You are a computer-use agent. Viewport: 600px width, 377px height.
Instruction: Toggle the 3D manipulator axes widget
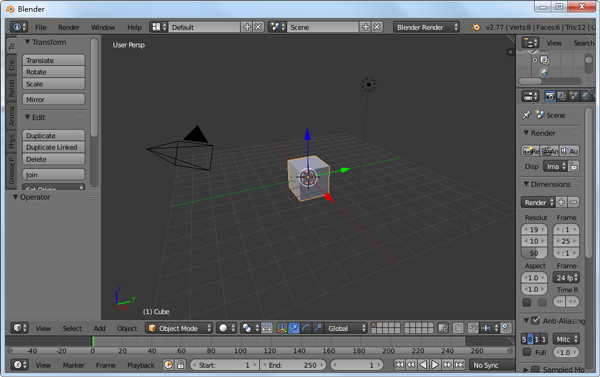pyautogui.click(x=282, y=328)
